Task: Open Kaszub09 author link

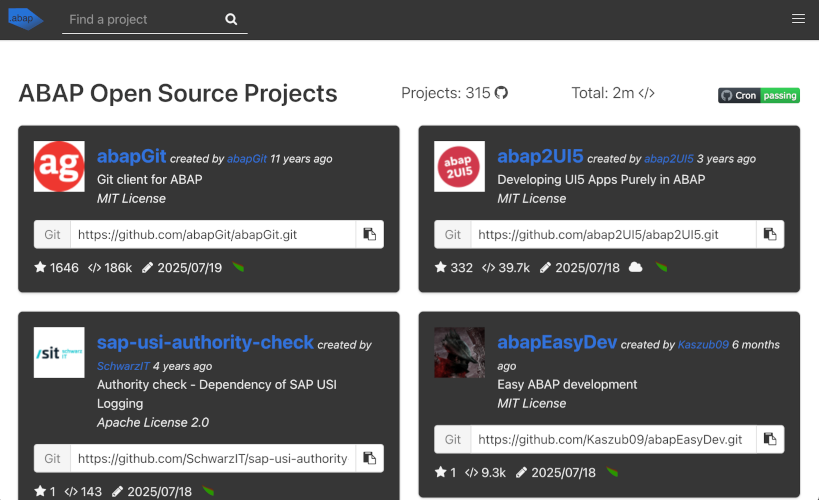Action: click(703, 345)
